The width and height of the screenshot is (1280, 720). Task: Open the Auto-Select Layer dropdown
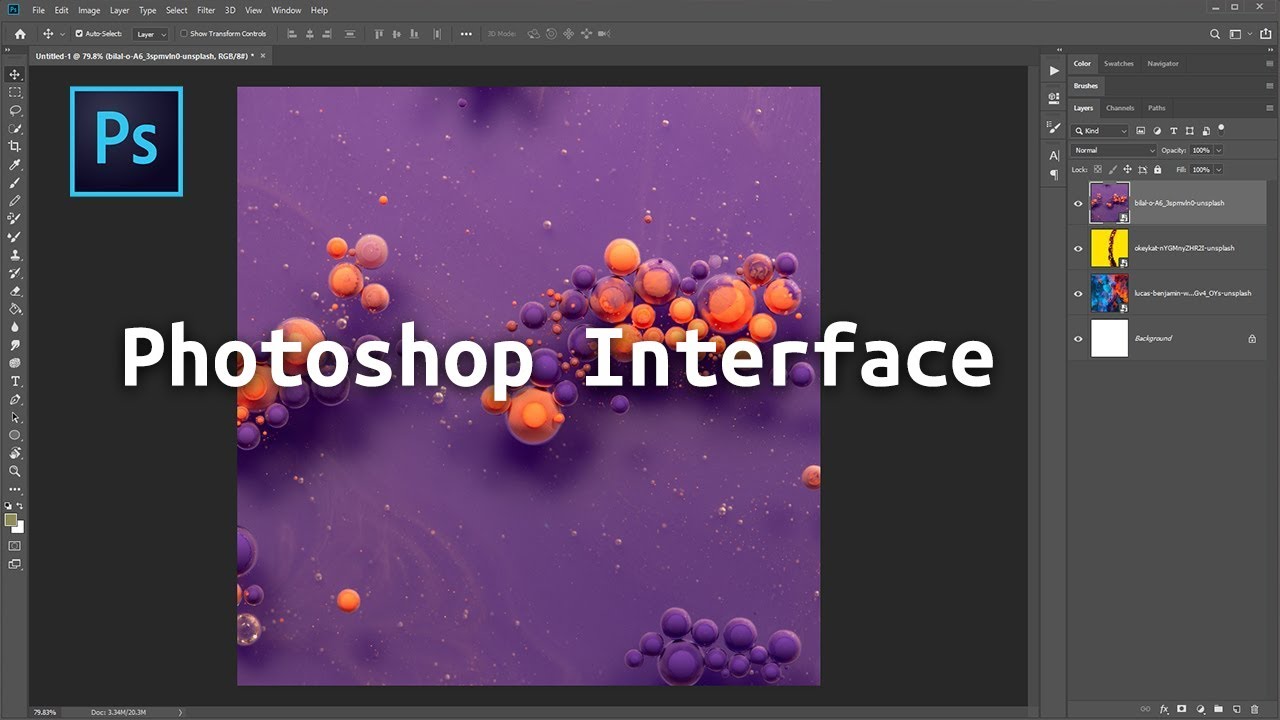click(x=151, y=34)
